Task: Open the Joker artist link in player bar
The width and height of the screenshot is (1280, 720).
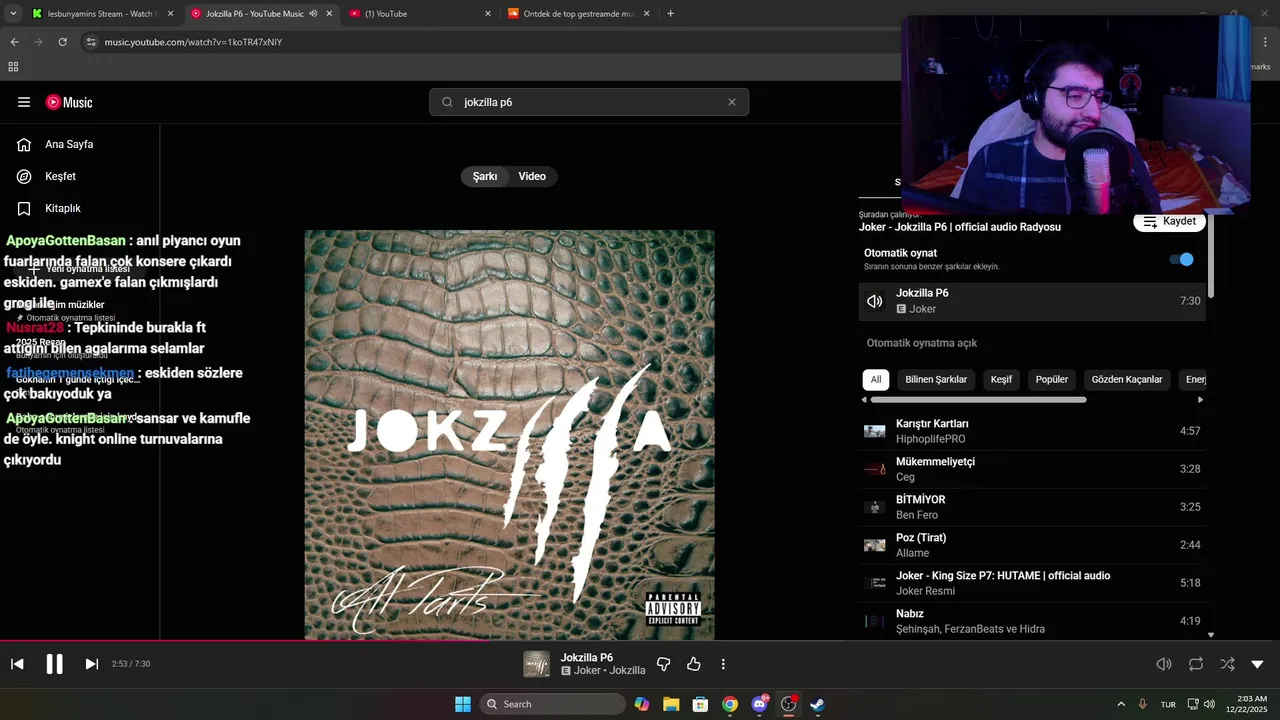Action: tap(587, 671)
